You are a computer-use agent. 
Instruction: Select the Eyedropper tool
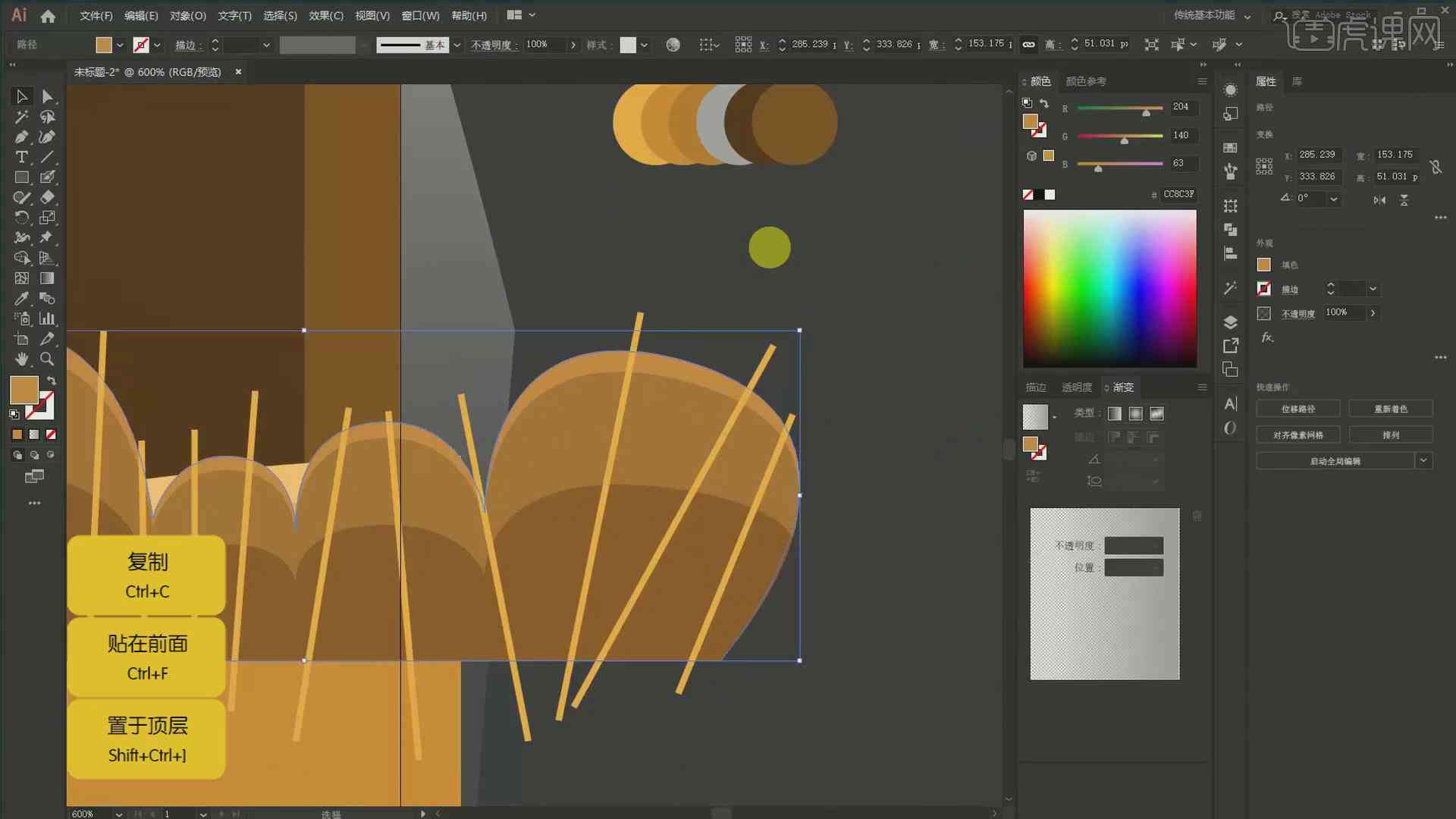click(x=20, y=298)
